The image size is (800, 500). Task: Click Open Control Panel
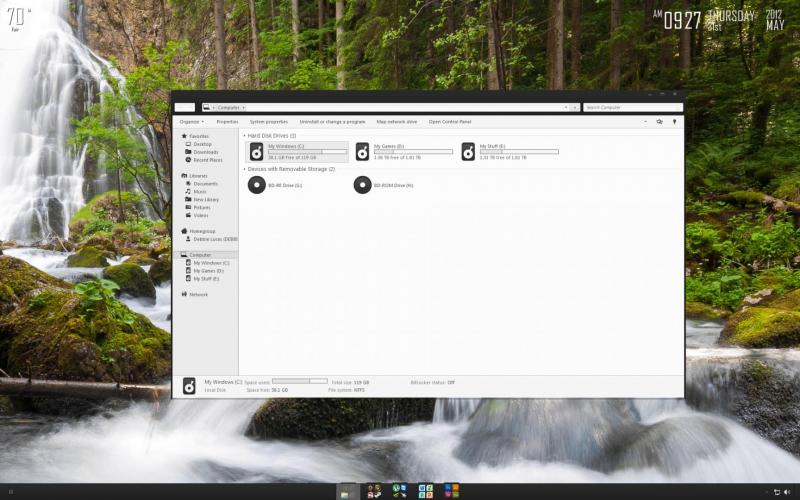tap(449, 122)
